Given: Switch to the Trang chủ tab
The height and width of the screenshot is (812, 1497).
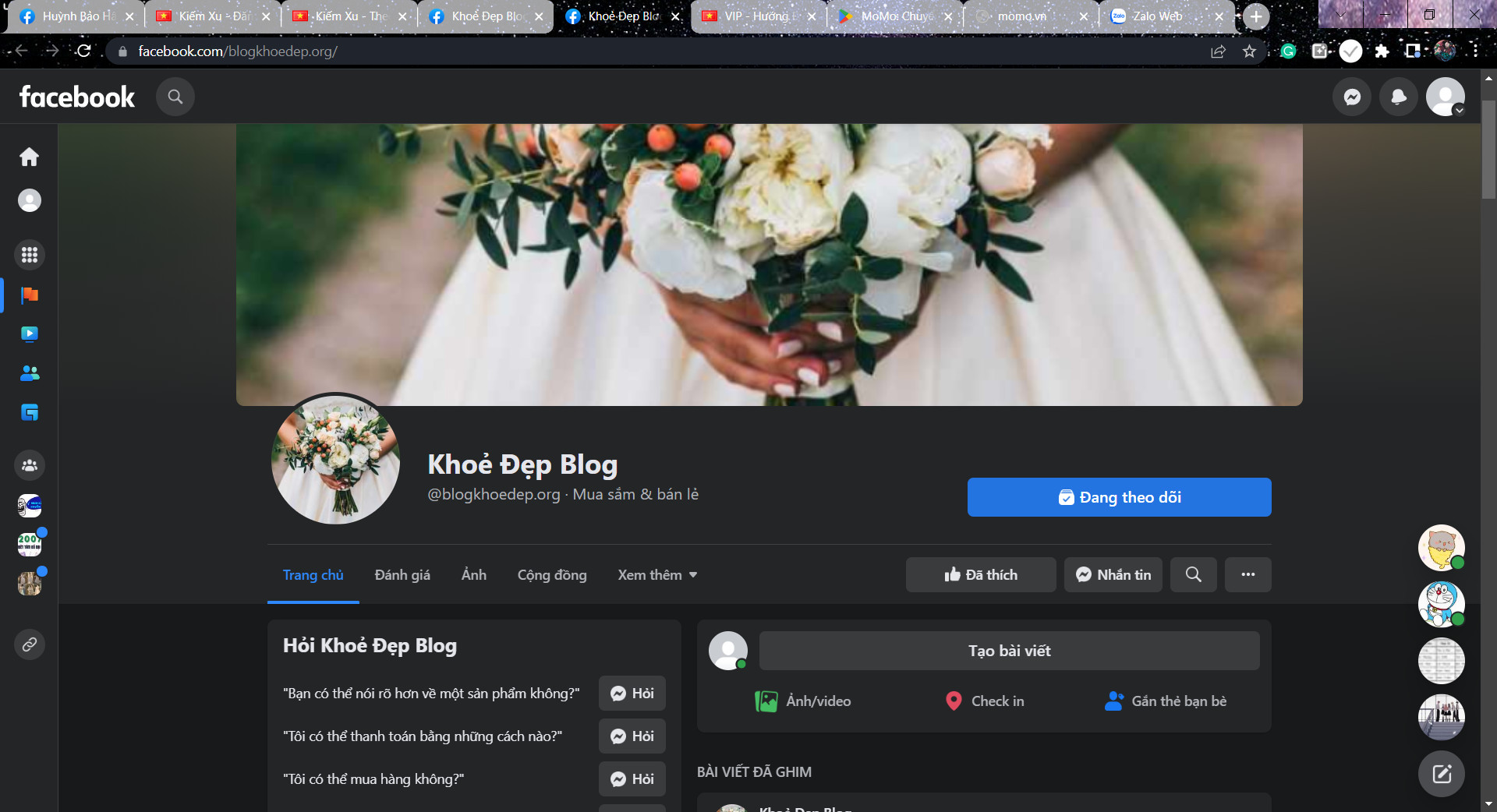Looking at the screenshot, I should pos(313,575).
